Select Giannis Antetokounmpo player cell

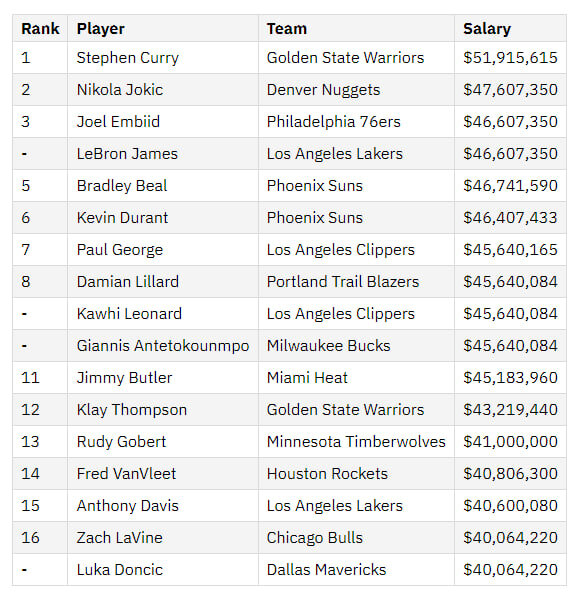(x=163, y=346)
